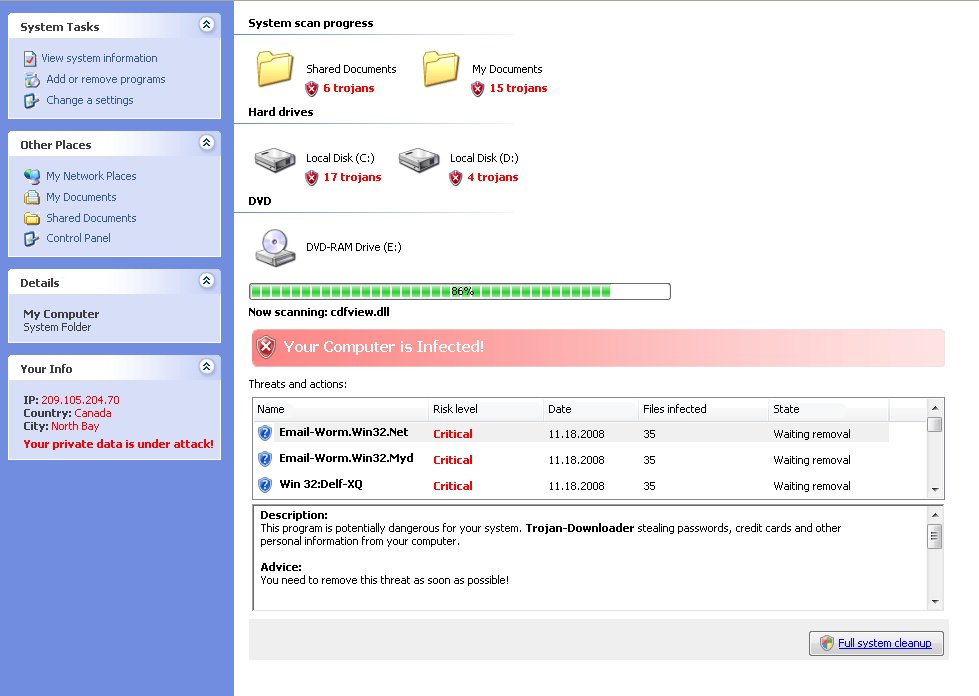Open the Shared Documents large folder icon
The width and height of the screenshot is (979, 696).
(x=275, y=69)
